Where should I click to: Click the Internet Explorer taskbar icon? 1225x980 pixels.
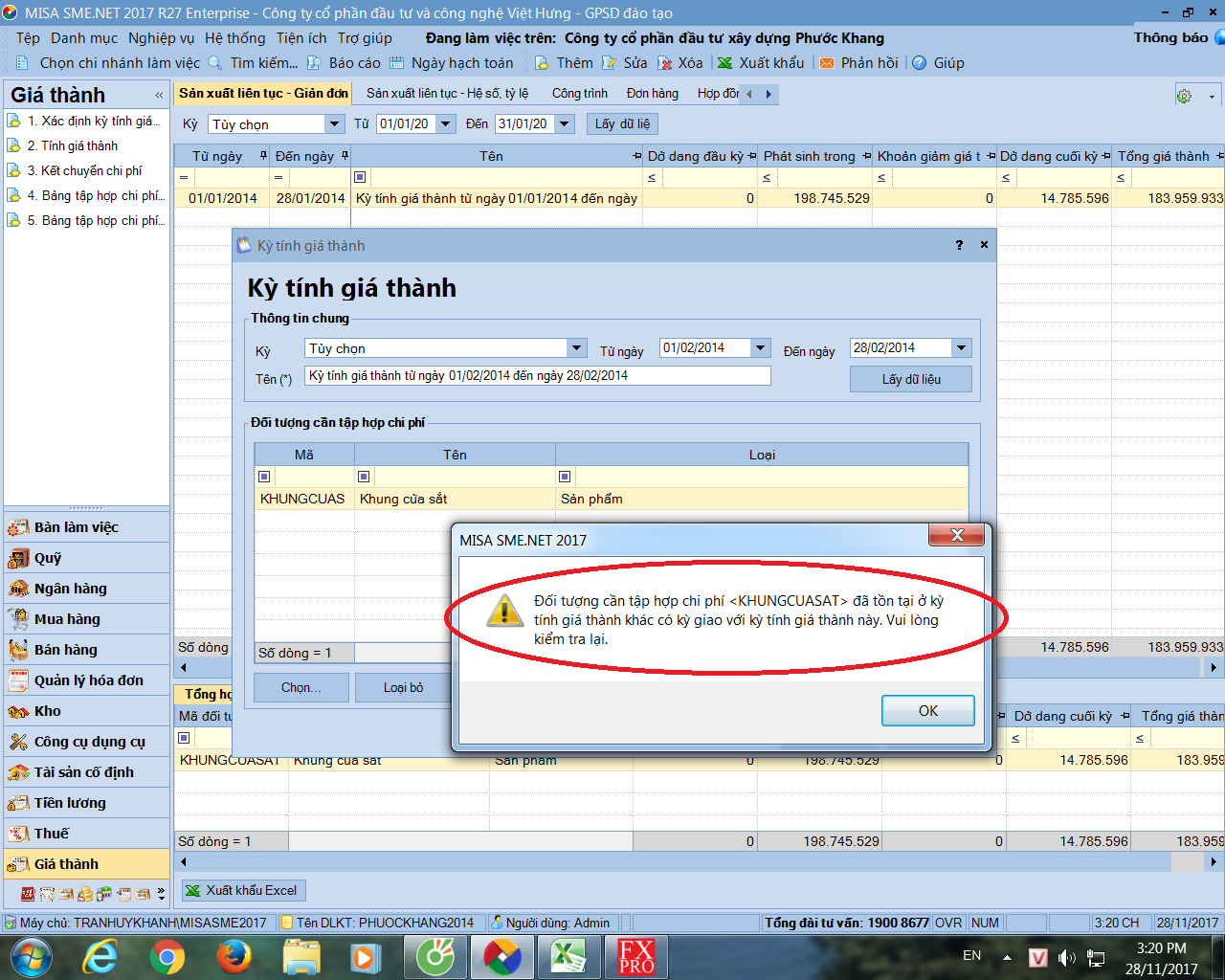(100, 956)
